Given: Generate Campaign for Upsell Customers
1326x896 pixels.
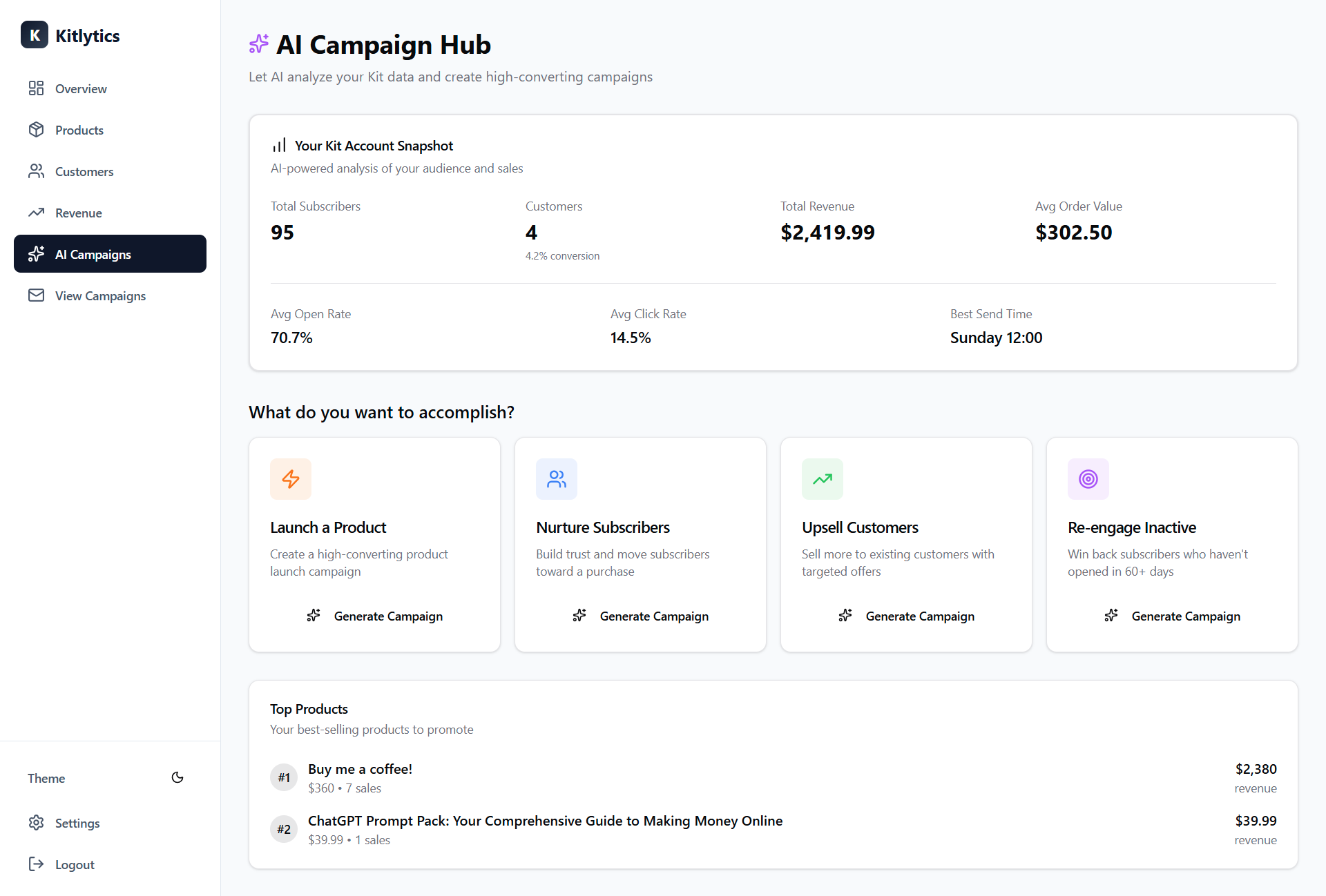Looking at the screenshot, I should coord(907,616).
